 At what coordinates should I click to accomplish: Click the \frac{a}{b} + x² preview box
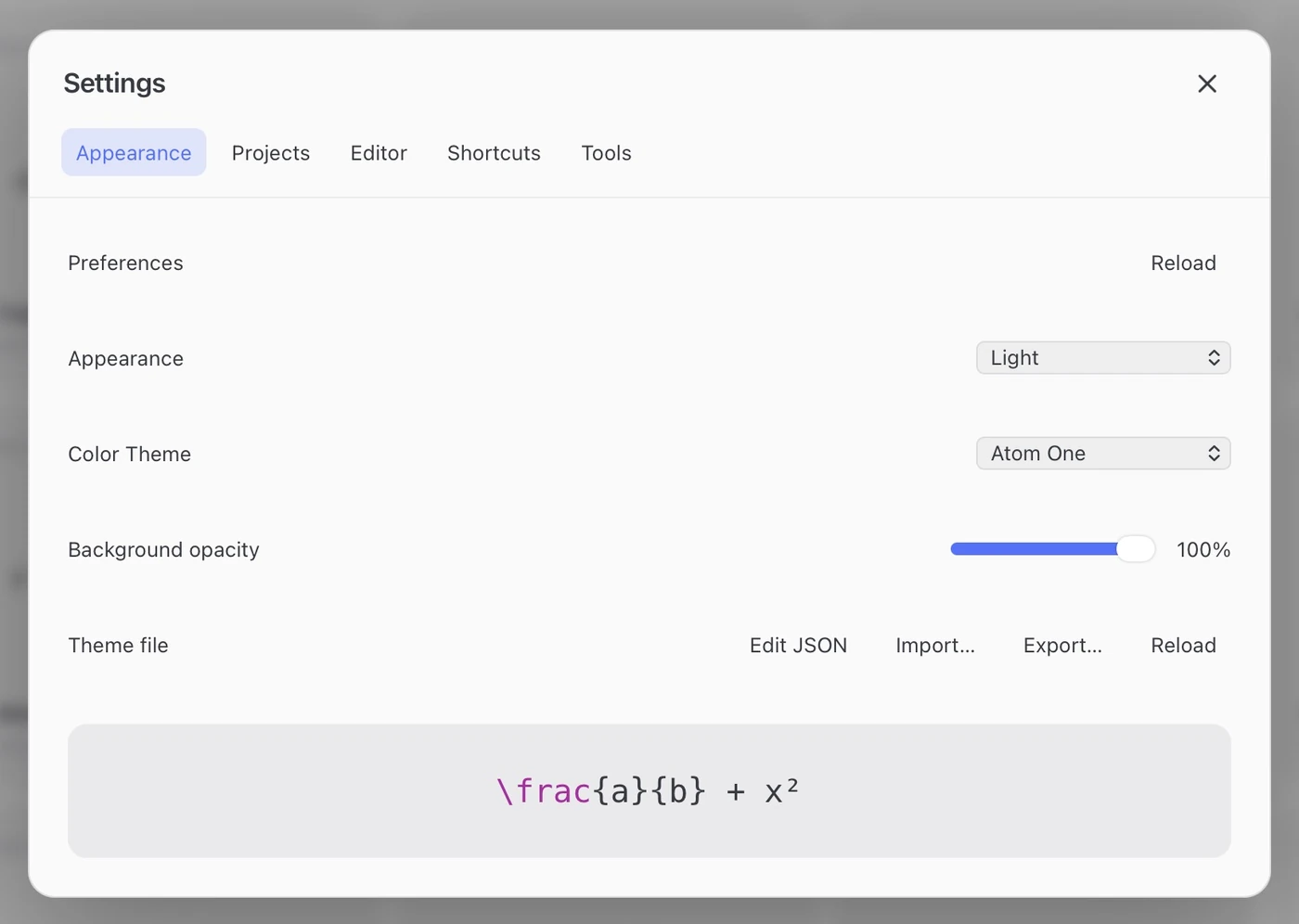point(649,790)
